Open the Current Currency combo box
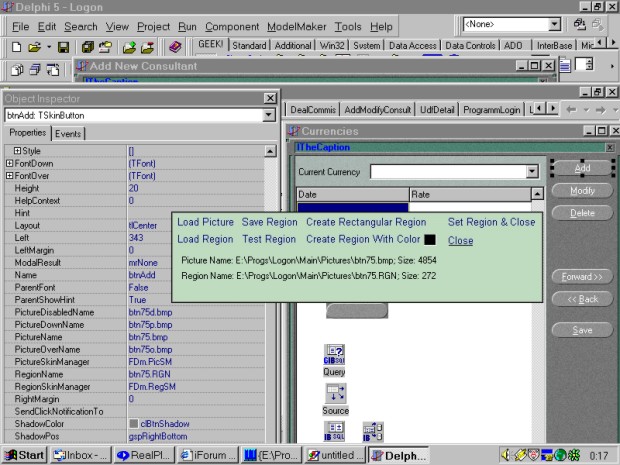 click(x=532, y=172)
